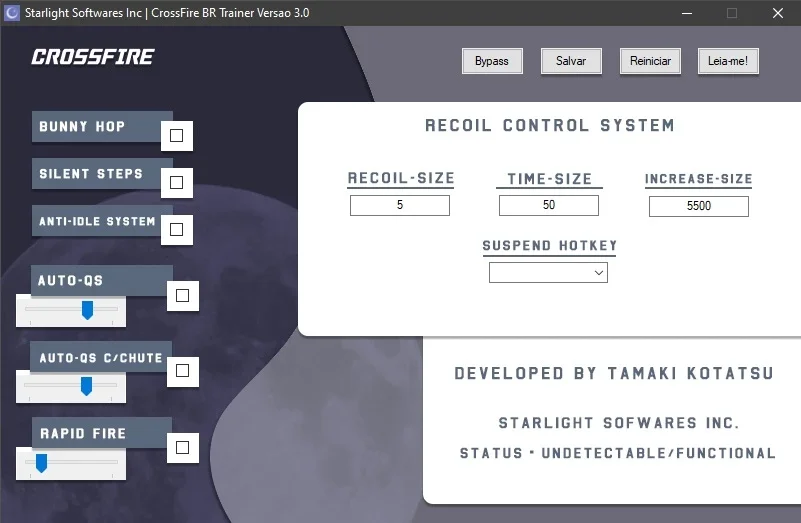The width and height of the screenshot is (801, 523).
Task: Enable the Bunny Hop checkbox
Action: (177, 136)
